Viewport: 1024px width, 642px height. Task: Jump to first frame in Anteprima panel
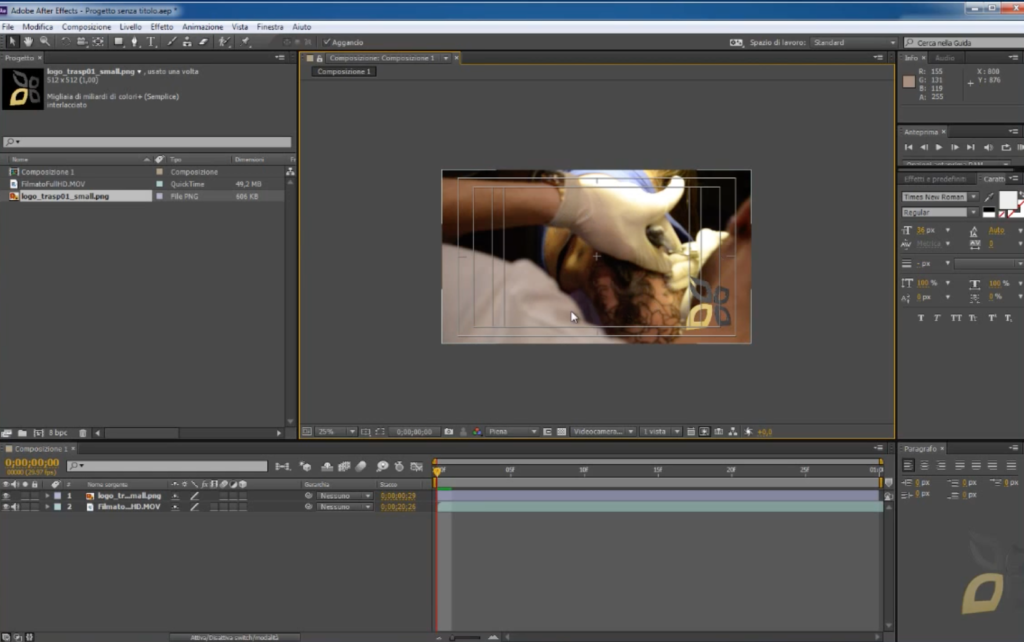coord(908,148)
